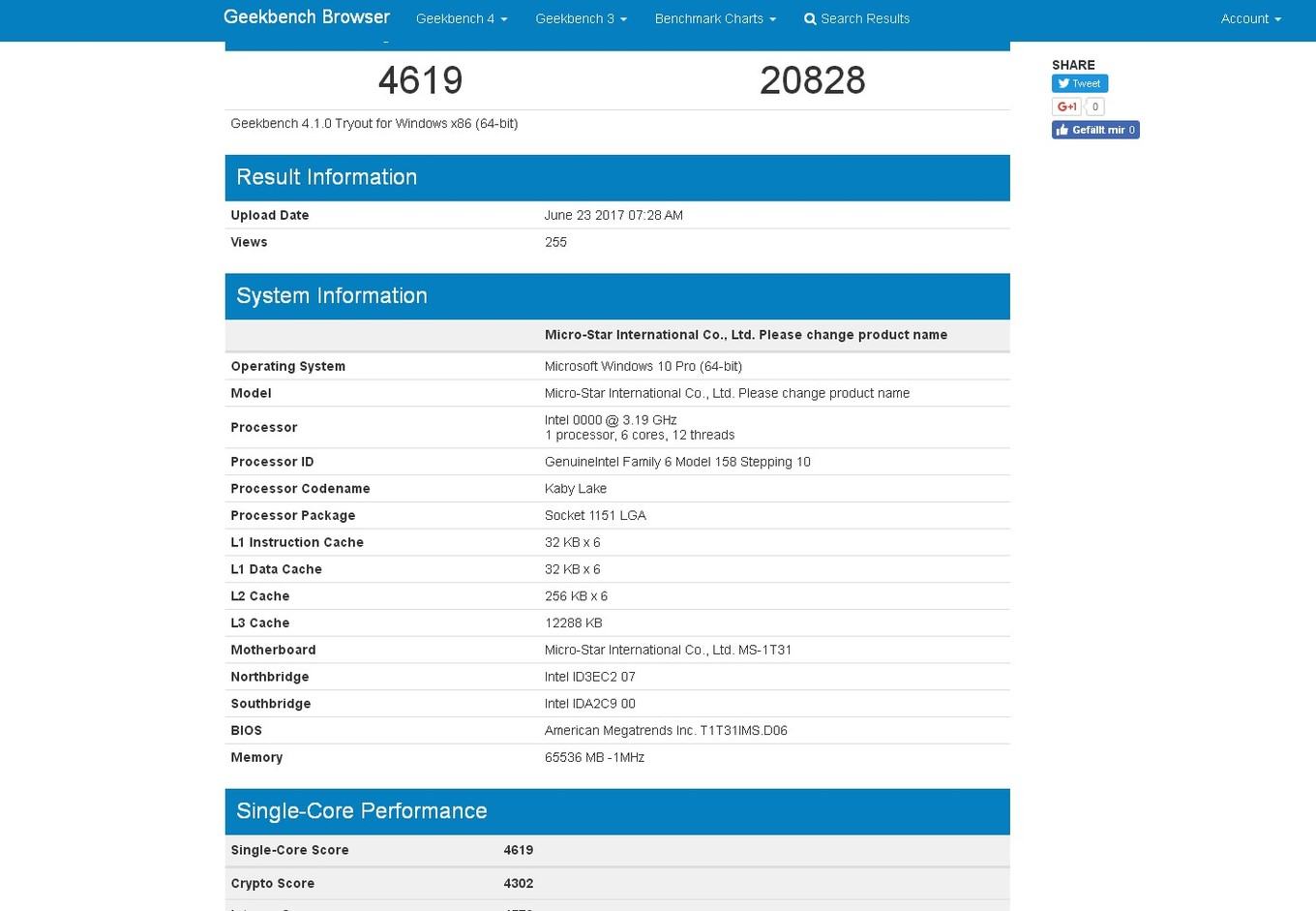1316x911 pixels.
Task: Click the SHARE heading
Action: click(1073, 65)
